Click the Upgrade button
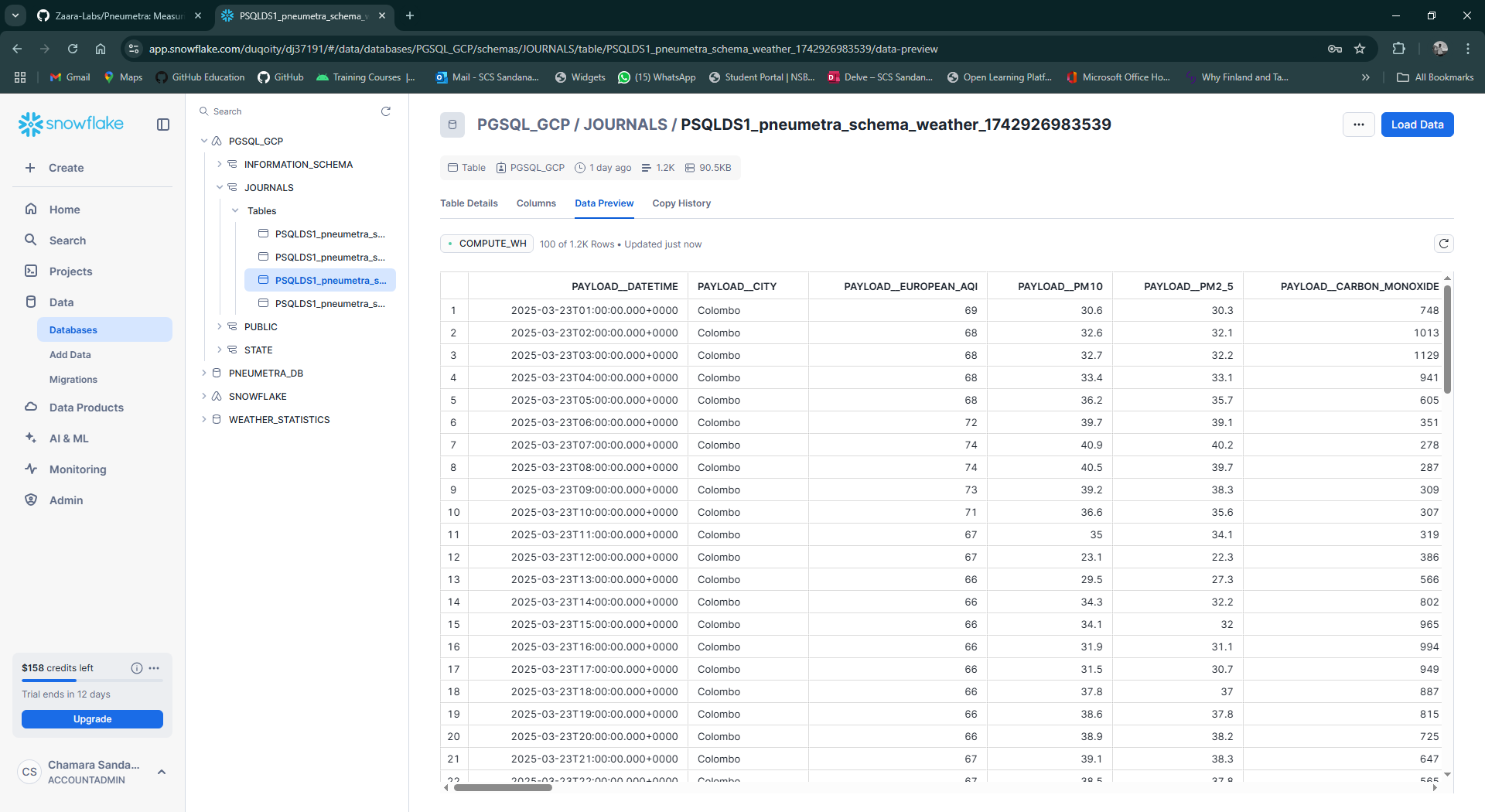 point(92,719)
